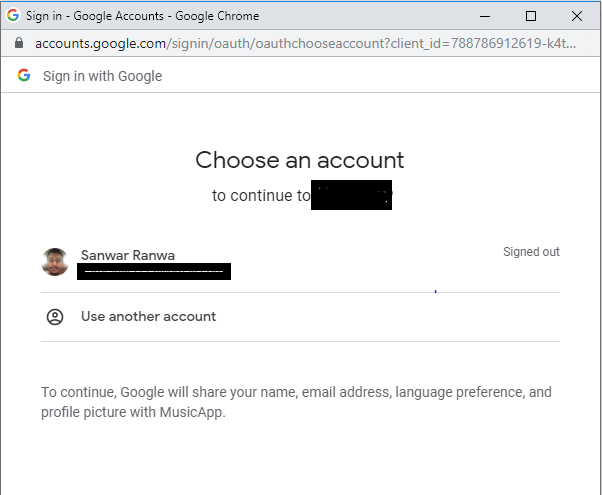Click the 'to continue to' subtitle text
Viewport: 602px width, 495px height.
click(261, 196)
